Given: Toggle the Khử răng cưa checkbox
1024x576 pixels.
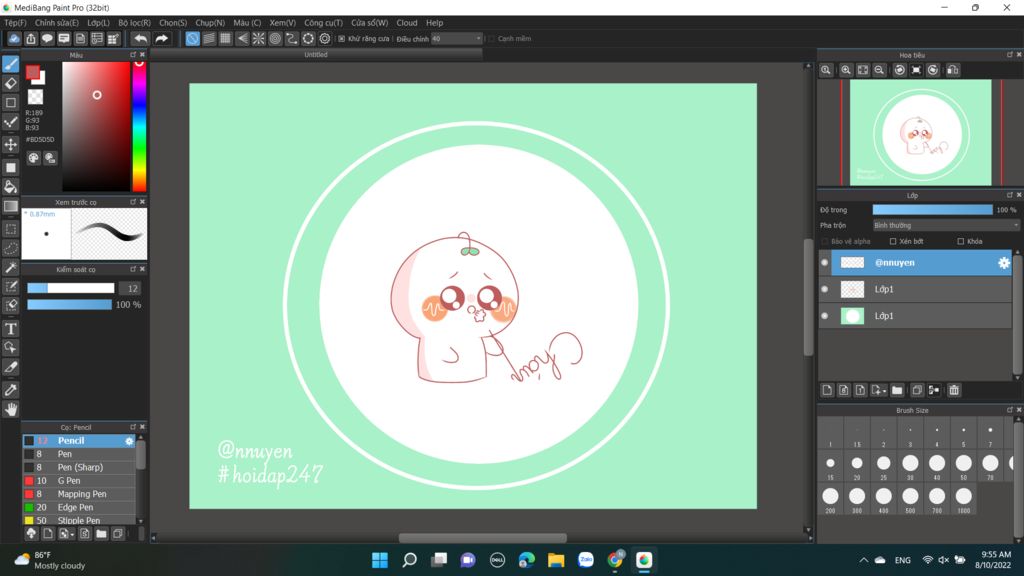Looking at the screenshot, I should point(341,39).
